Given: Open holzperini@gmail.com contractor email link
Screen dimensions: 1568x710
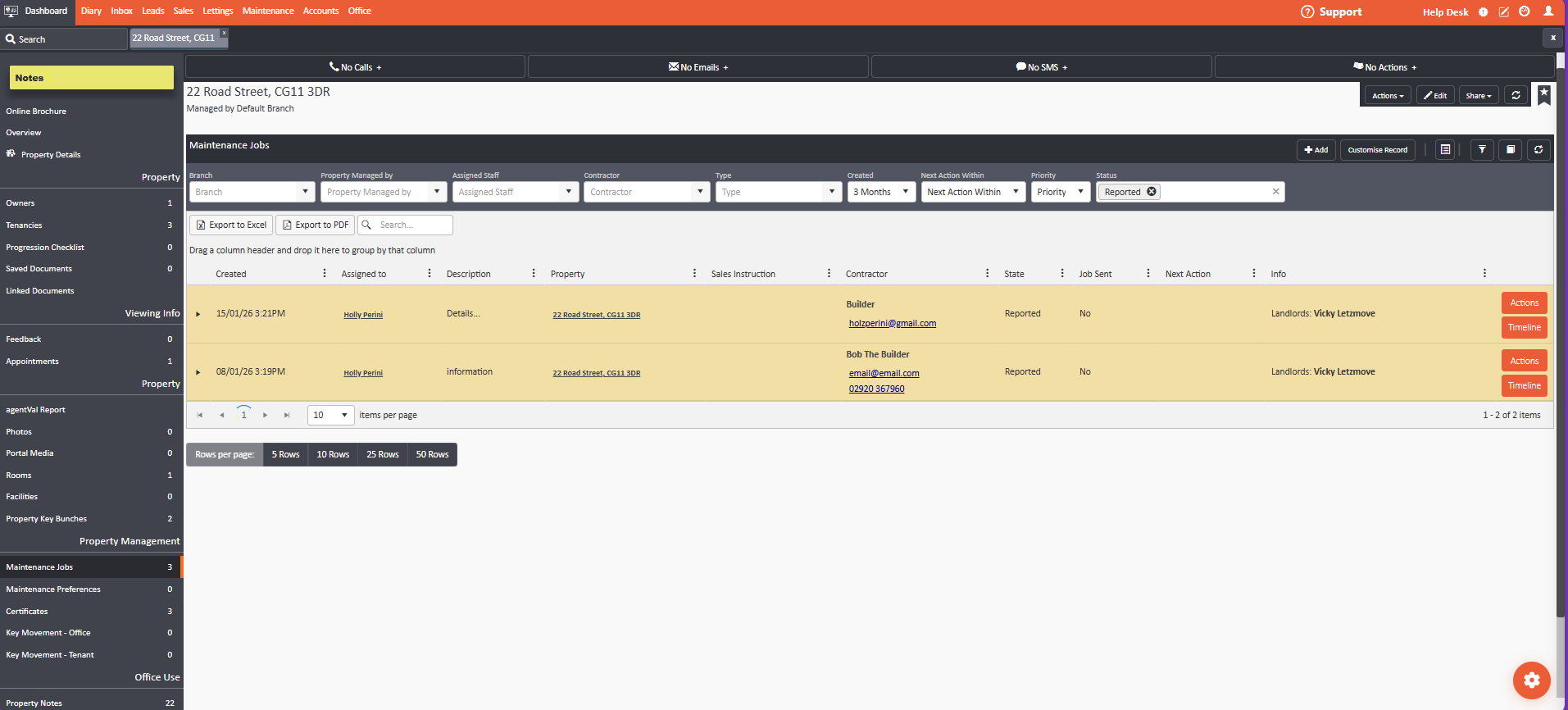Looking at the screenshot, I should pos(892,323).
